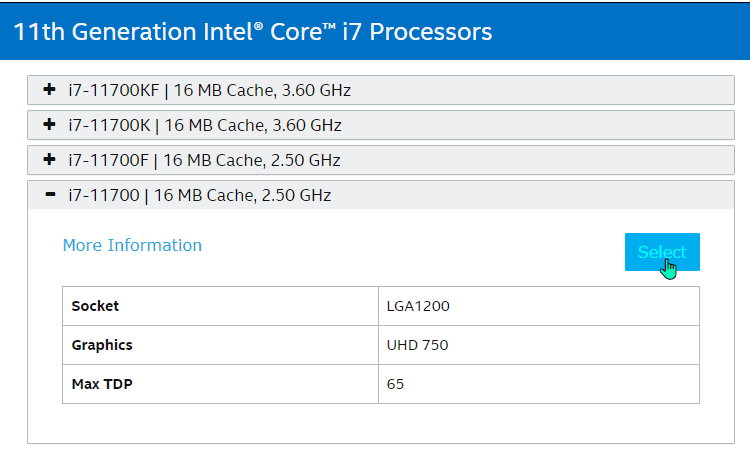
Task: Click the Select button for i7-11700
Action: point(662,252)
